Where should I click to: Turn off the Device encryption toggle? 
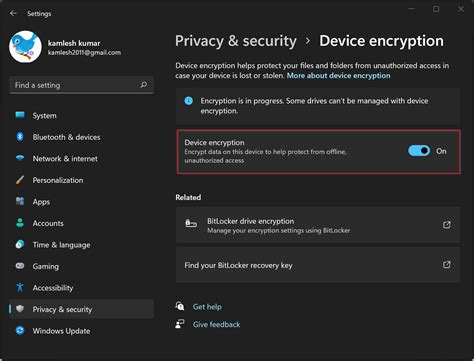point(419,151)
